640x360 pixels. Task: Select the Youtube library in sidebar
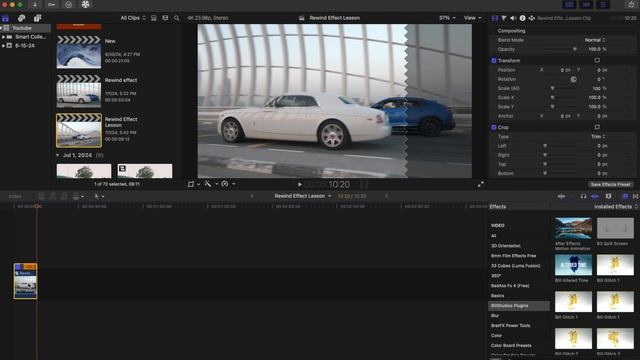[25, 28]
